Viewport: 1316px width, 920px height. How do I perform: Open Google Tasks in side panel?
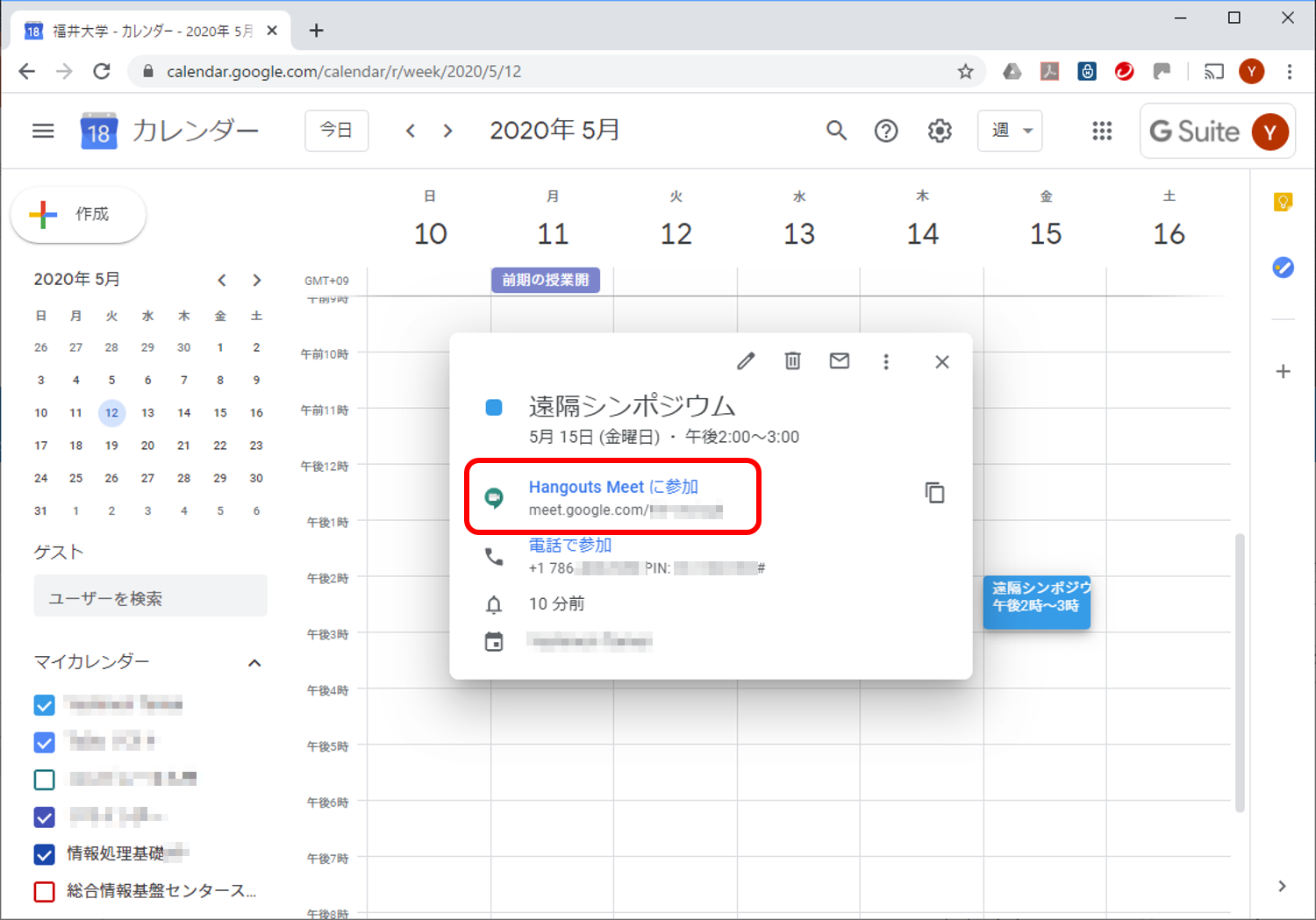tap(1283, 267)
